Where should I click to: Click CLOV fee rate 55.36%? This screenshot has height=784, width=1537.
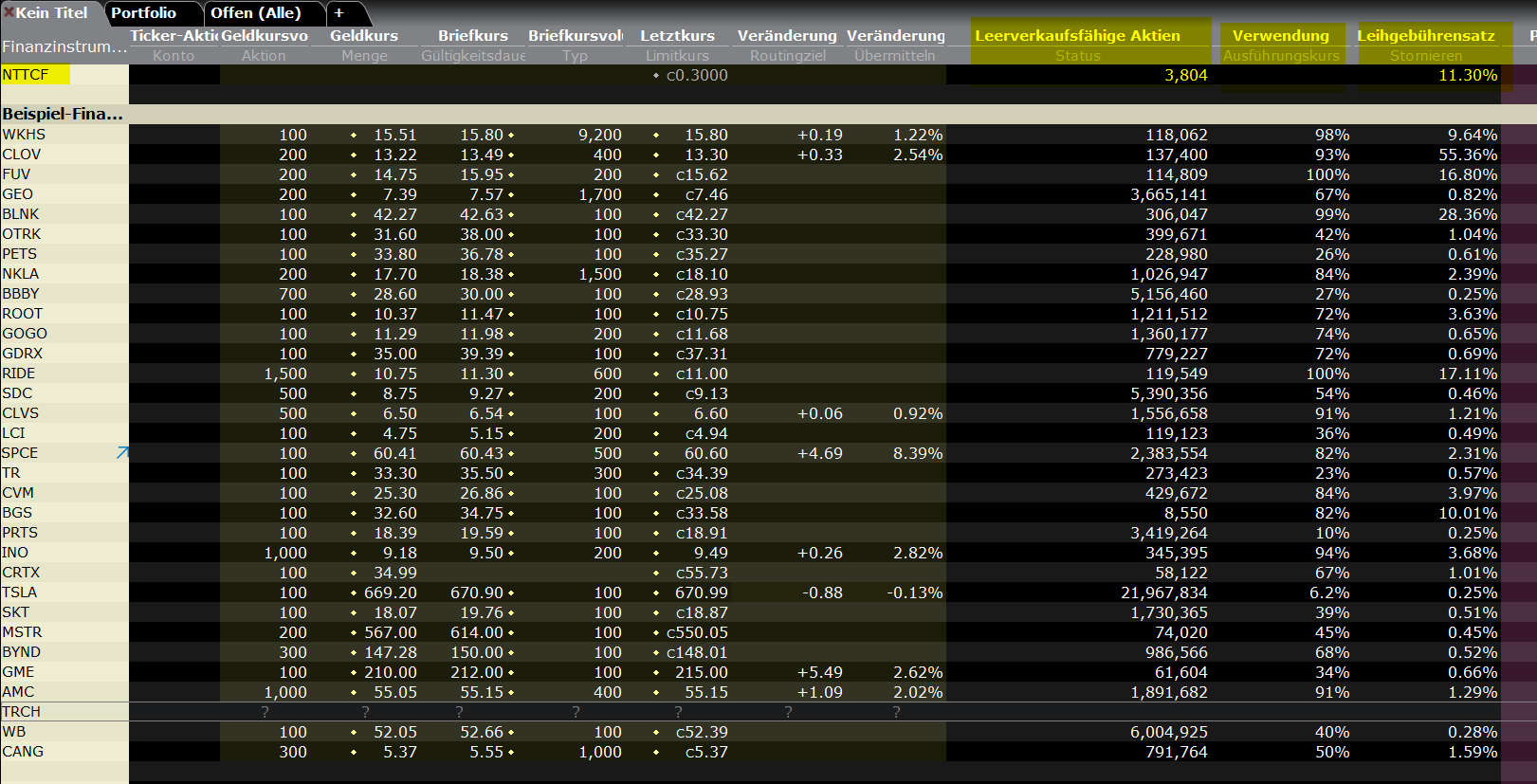[1468, 155]
